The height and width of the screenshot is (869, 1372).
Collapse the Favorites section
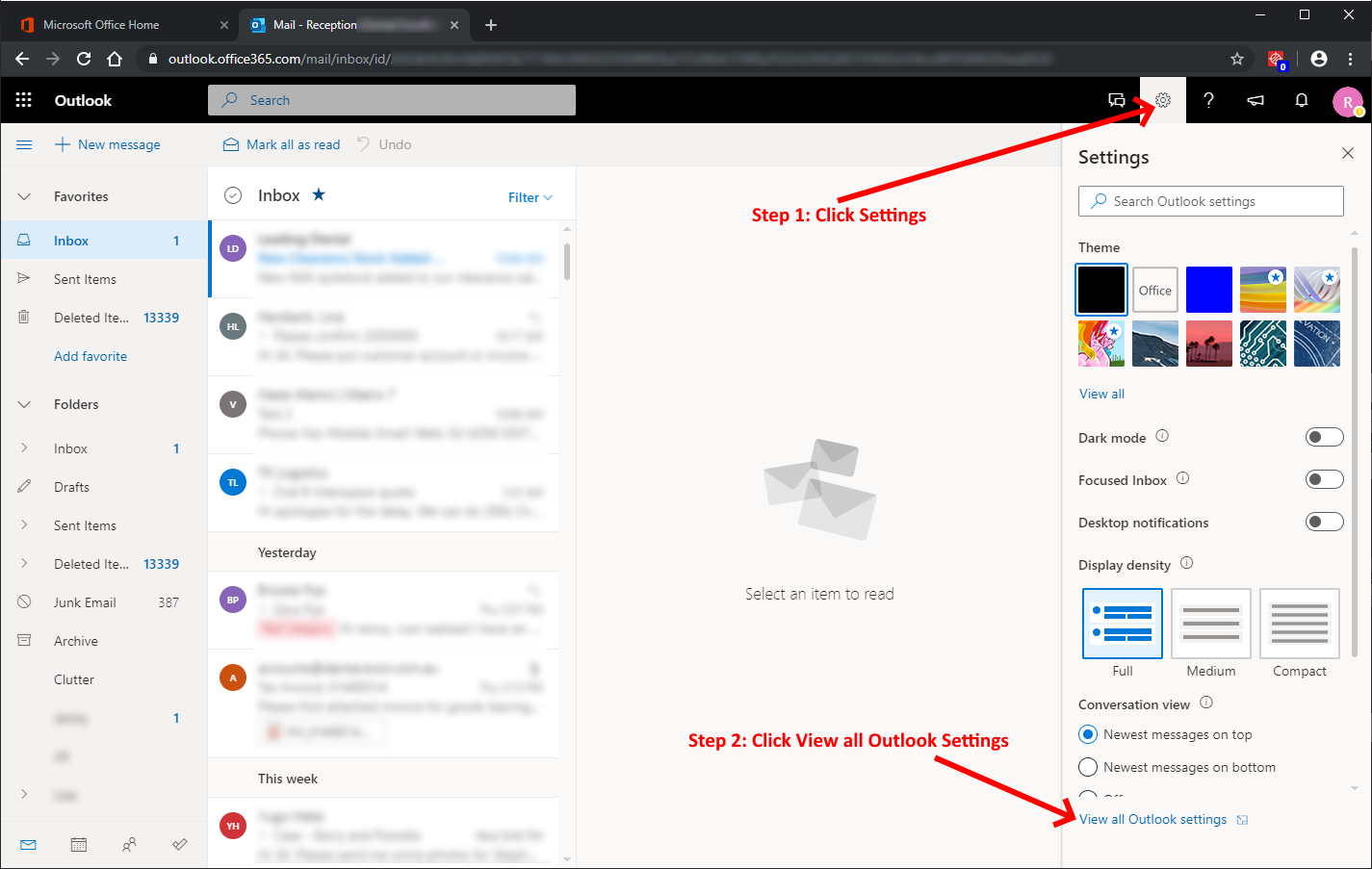click(x=24, y=196)
